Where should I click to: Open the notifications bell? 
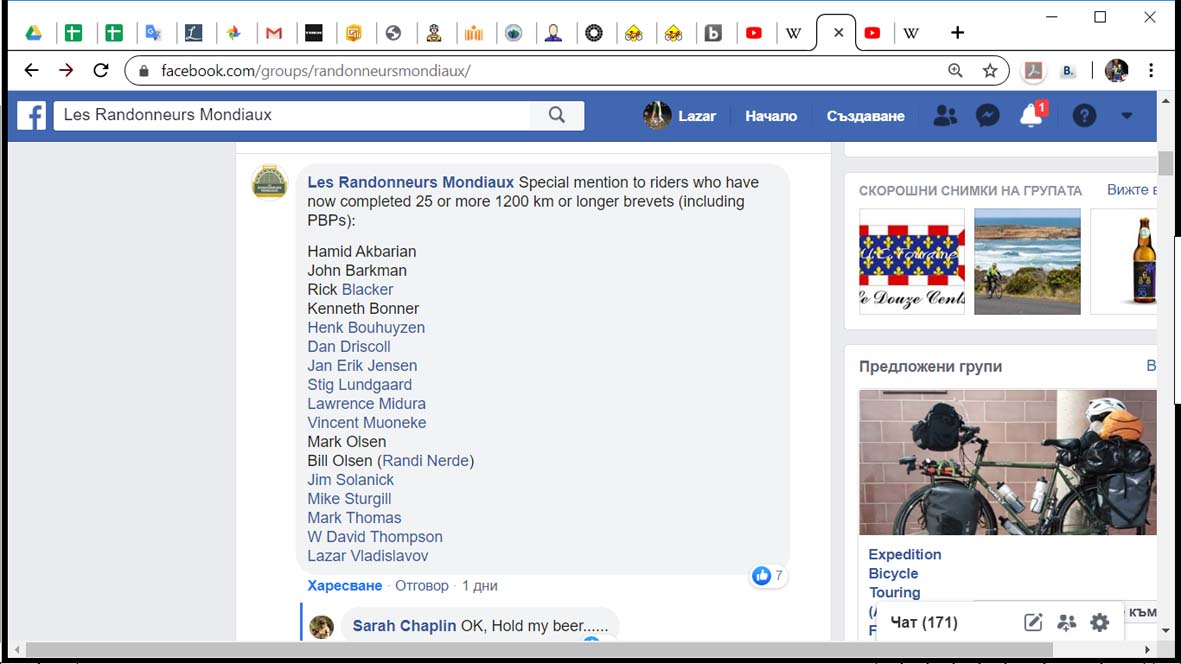point(1031,115)
